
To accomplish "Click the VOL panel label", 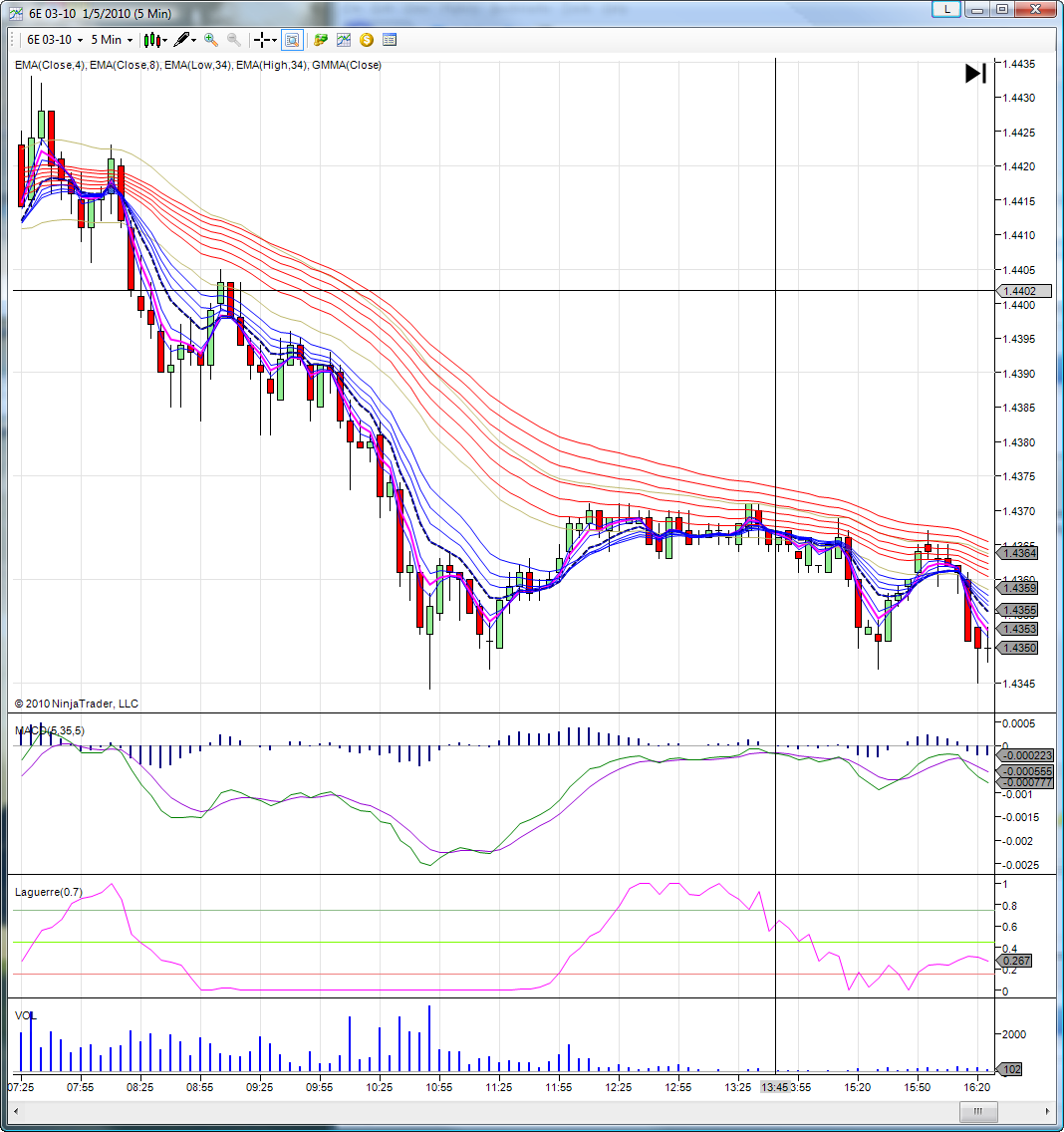I will click(x=25, y=1015).
